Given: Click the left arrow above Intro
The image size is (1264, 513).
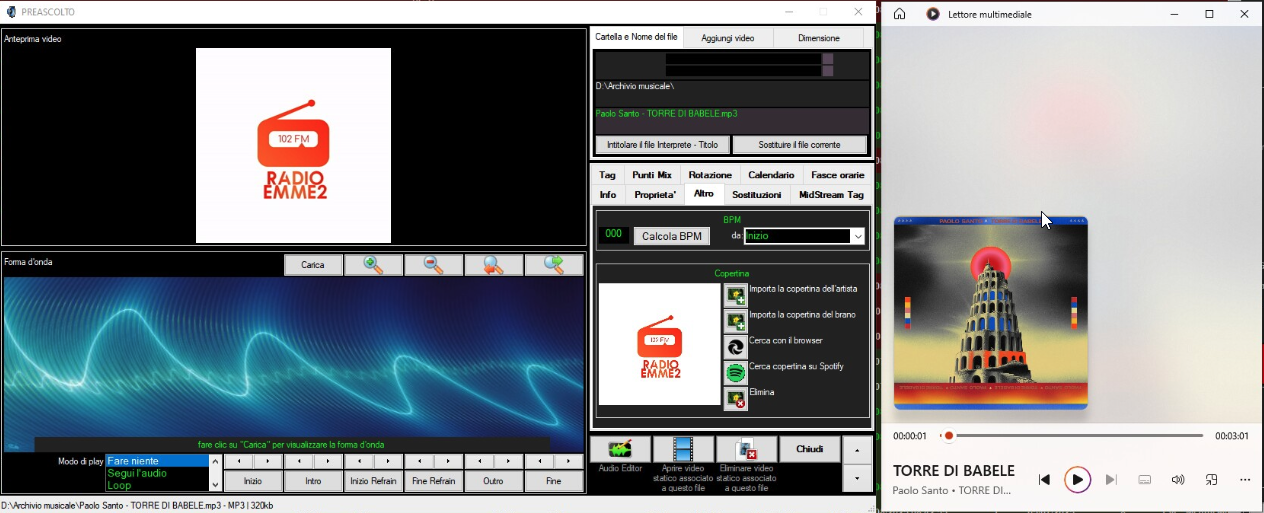Looking at the screenshot, I should click(x=299, y=462).
